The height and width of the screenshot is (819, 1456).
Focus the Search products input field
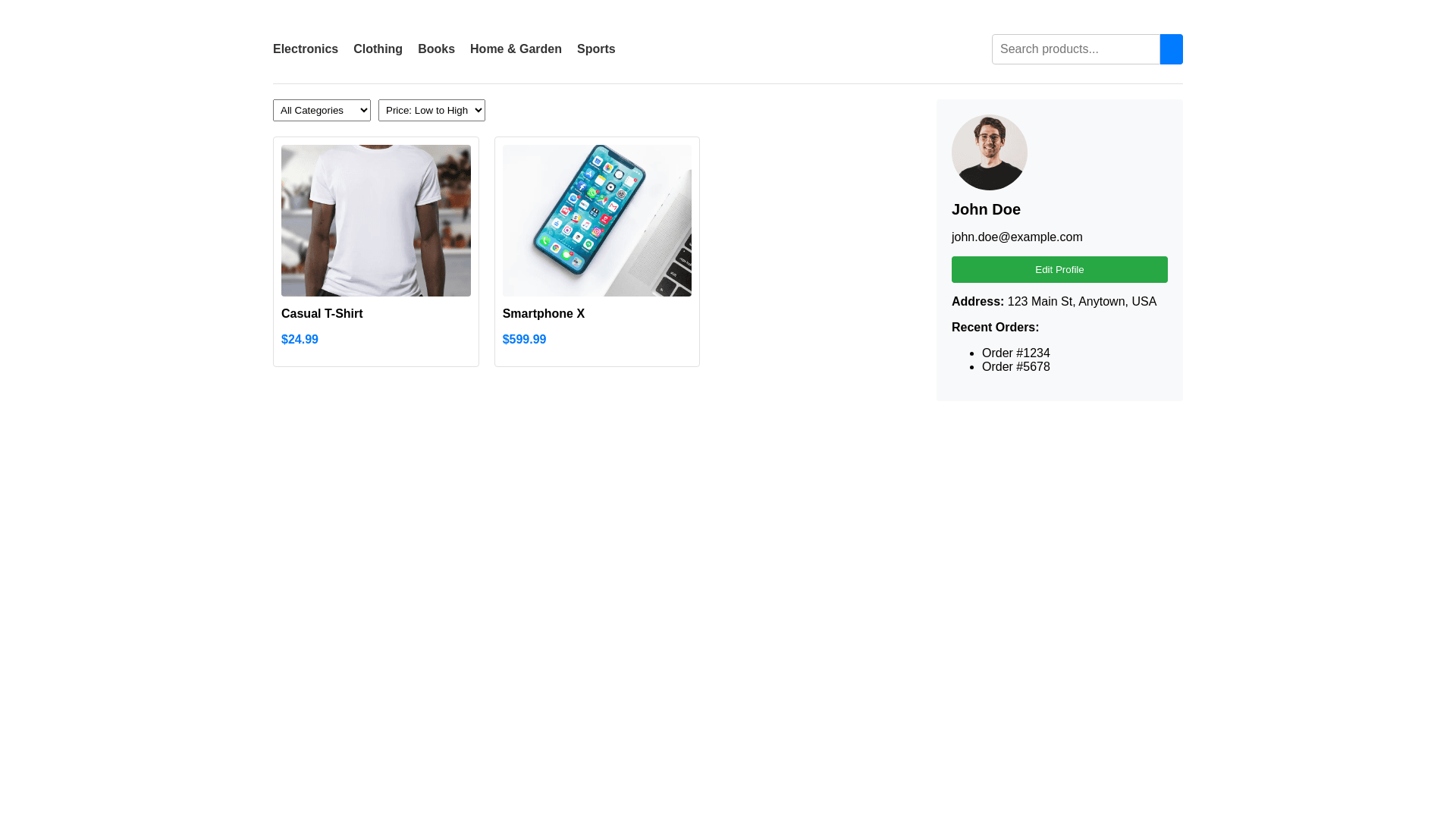click(1075, 49)
